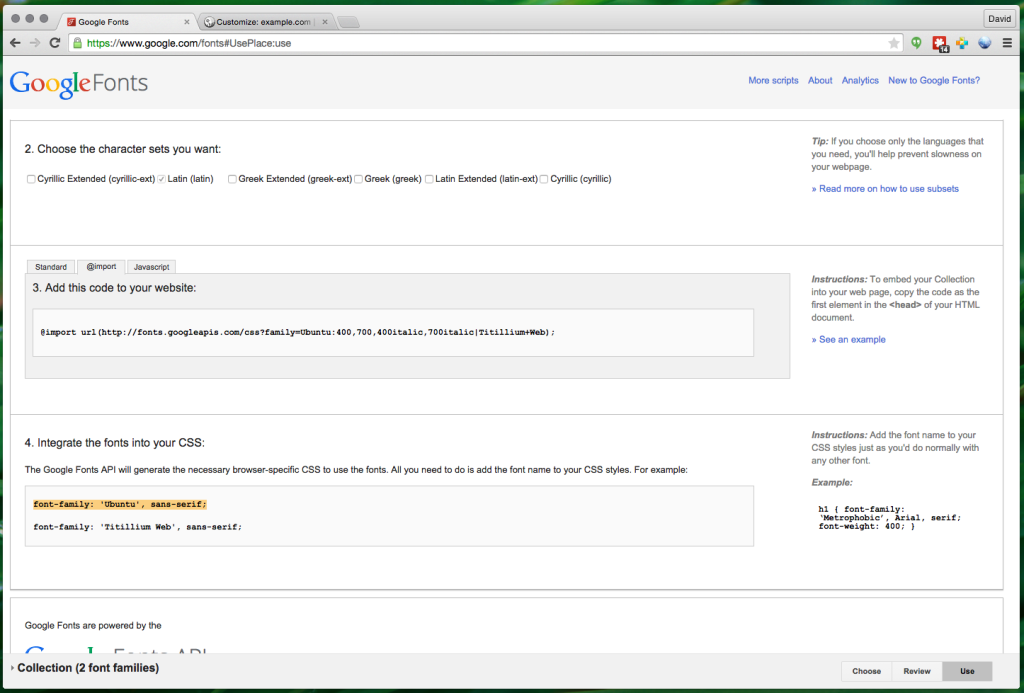1024x693 pixels.
Task: Click the colorful puzzle-piece extension icon
Action: pyautogui.click(x=962, y=43)
